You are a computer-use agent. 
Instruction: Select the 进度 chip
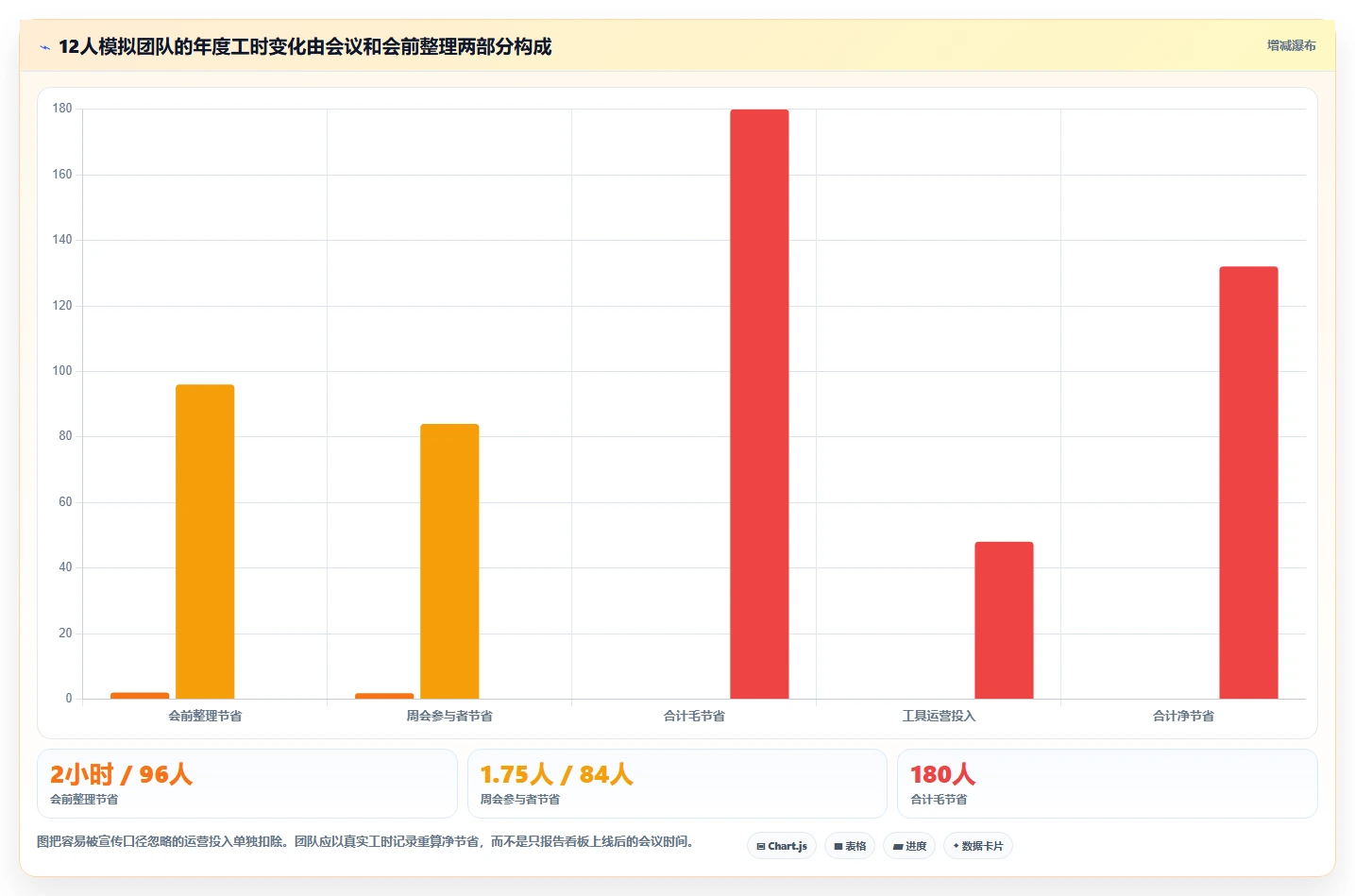[x=909, y=846]
